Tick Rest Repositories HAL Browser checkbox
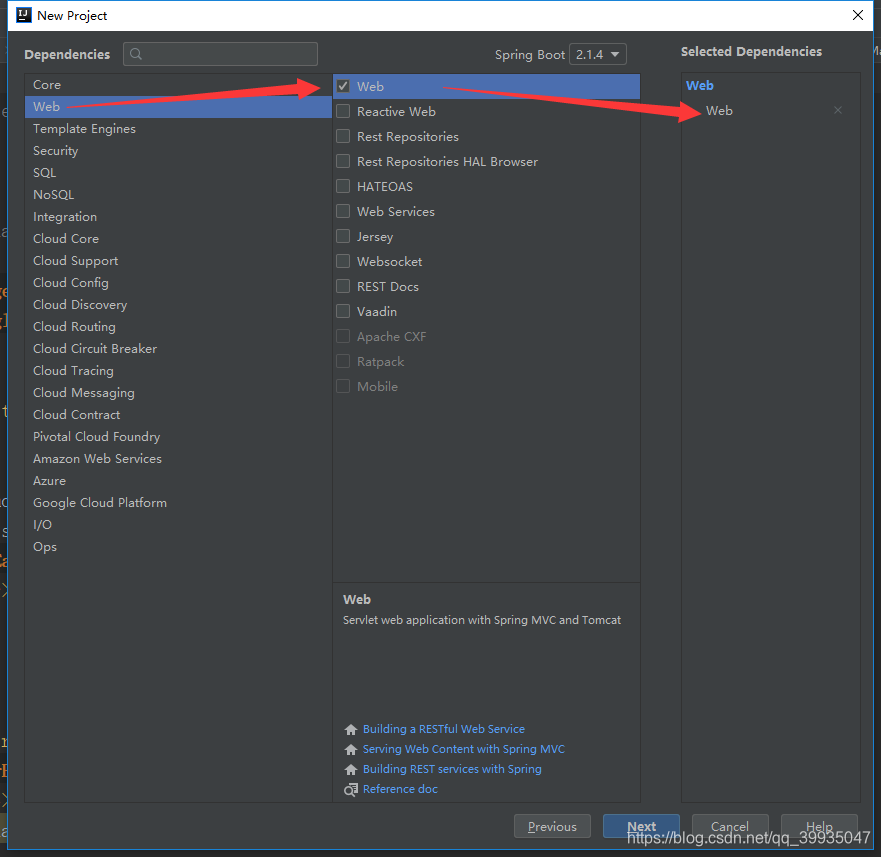 coord(343,161)
